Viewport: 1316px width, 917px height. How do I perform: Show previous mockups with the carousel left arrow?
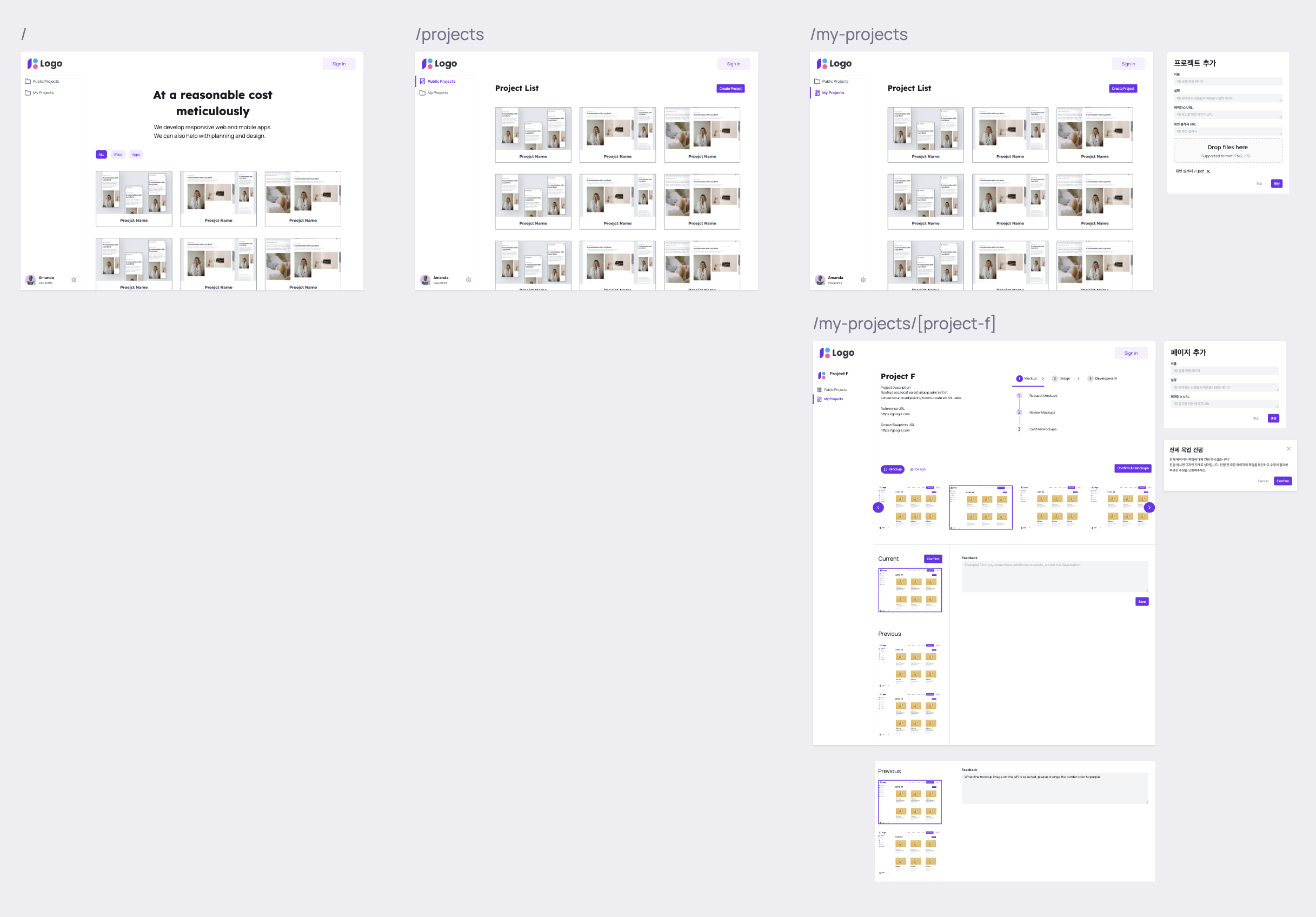point(878,507)
